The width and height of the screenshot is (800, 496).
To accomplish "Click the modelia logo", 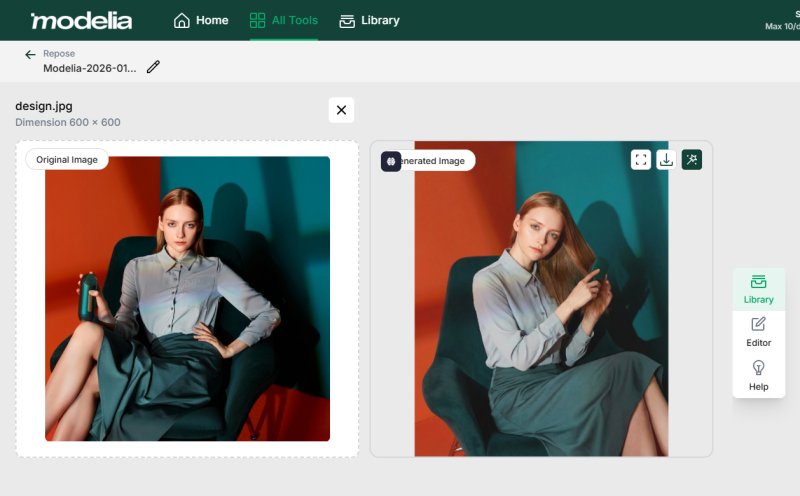I will (81, 20).
